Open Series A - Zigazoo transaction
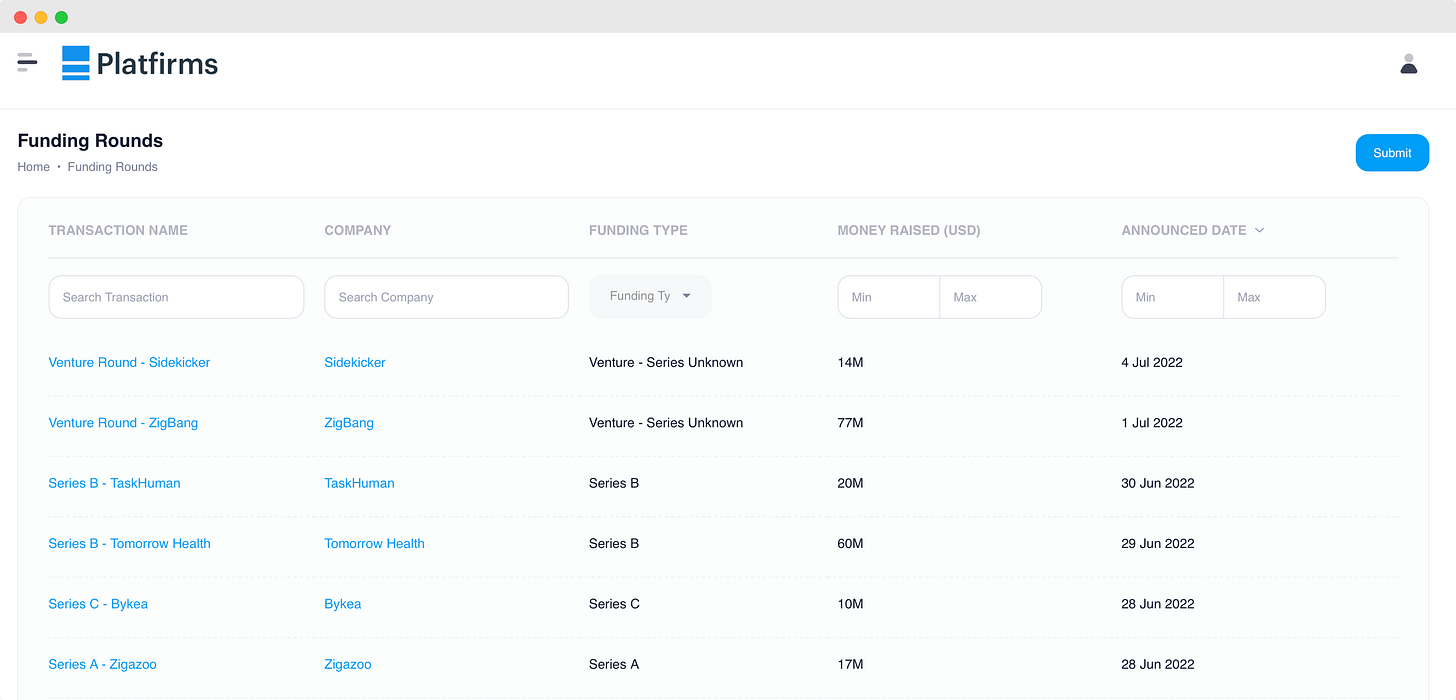Viewport: 1456px width, 700px height. (102, 664)
